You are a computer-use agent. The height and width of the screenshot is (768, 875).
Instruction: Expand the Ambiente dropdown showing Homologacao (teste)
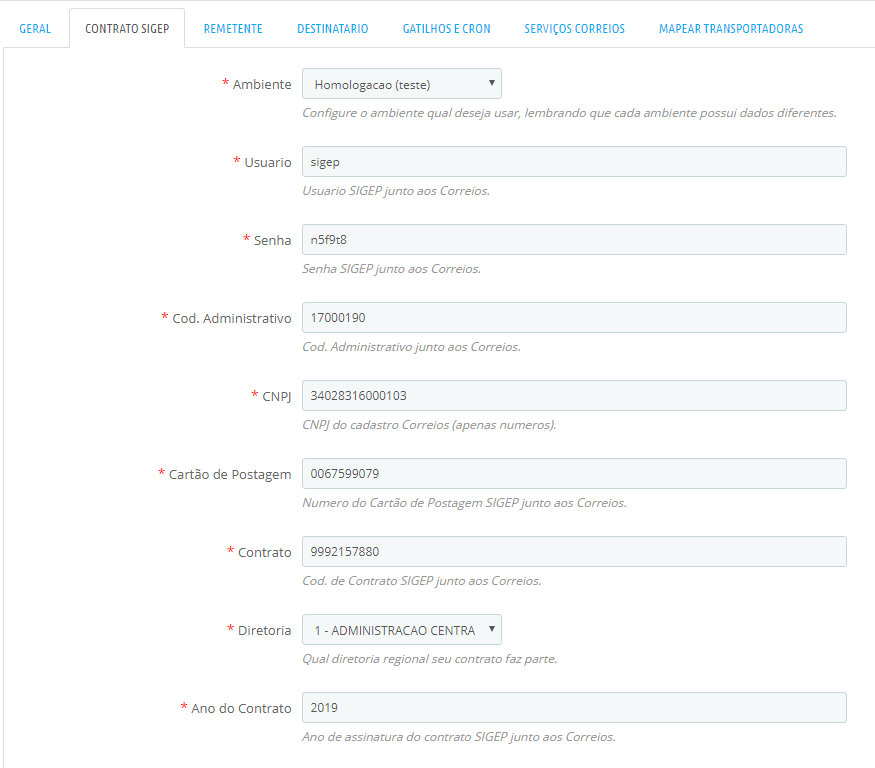401,84
